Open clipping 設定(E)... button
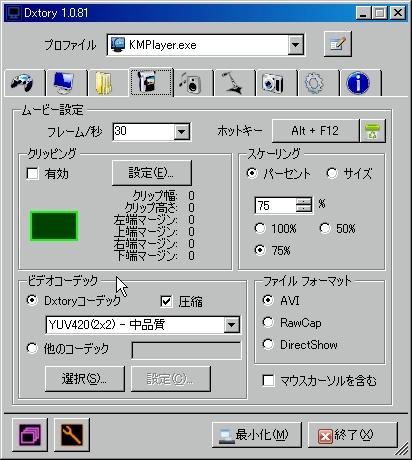The width and height of the screenshot is (412, 460). (x=152, y=173)
